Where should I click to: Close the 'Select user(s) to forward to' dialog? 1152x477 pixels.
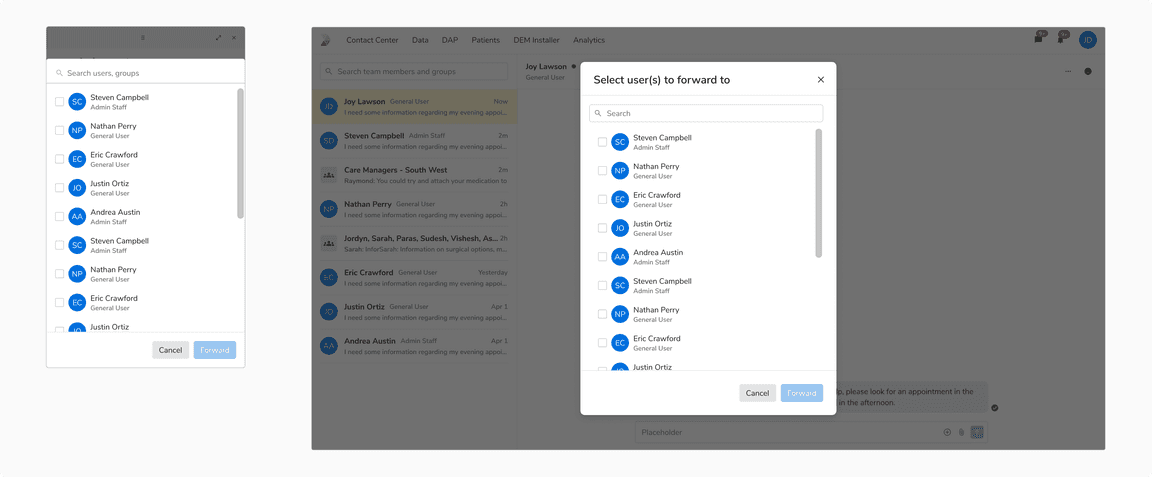click(821, 79)
